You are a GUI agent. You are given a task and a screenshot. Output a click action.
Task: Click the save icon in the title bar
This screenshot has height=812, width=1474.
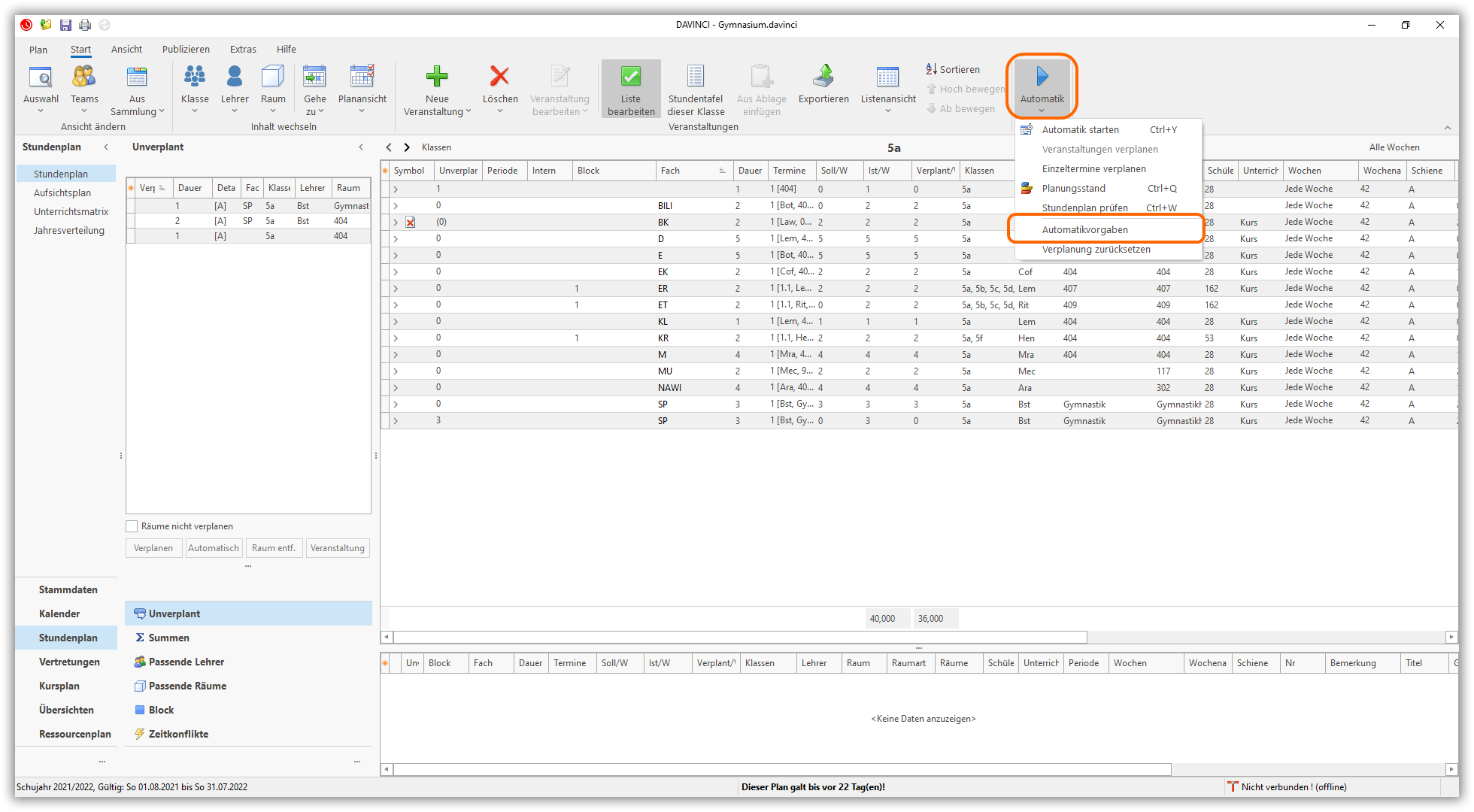65,25
